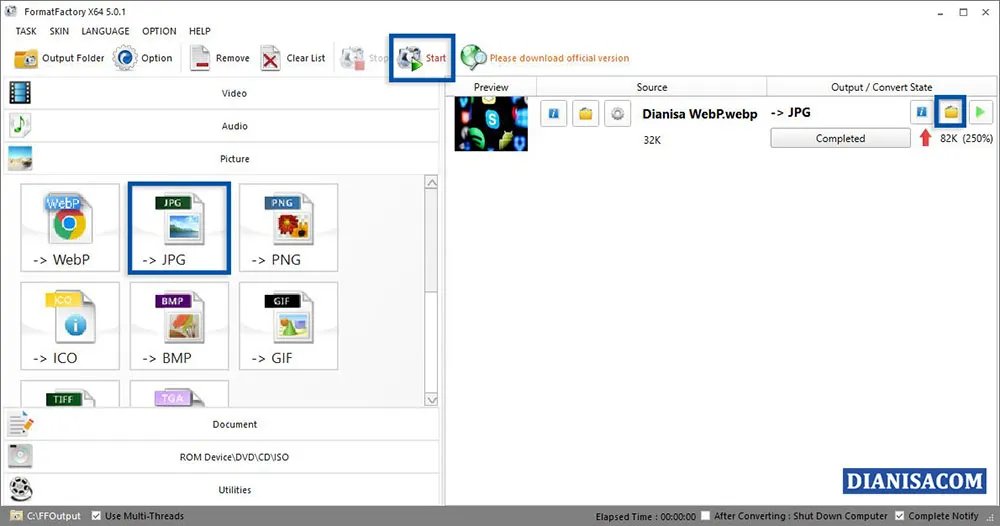This screenshot has height=526, width=1000.
Task: Click the Output / Convert State column header
Action: coord(881,87)
